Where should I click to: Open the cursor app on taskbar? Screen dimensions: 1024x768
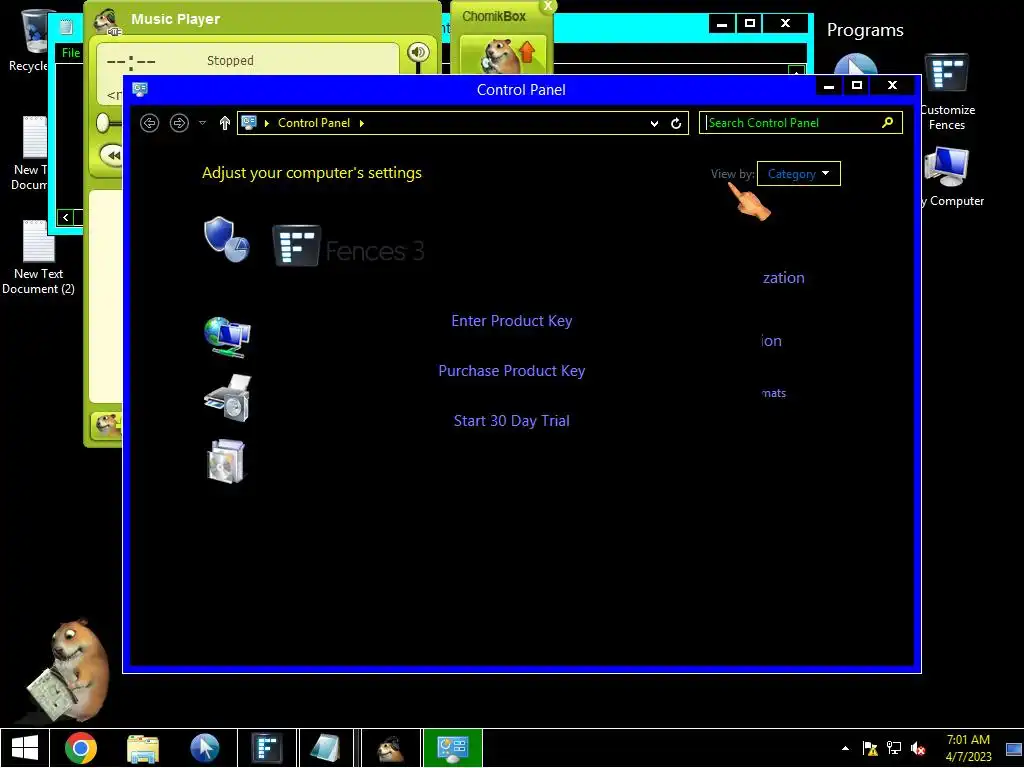(204, 748)
